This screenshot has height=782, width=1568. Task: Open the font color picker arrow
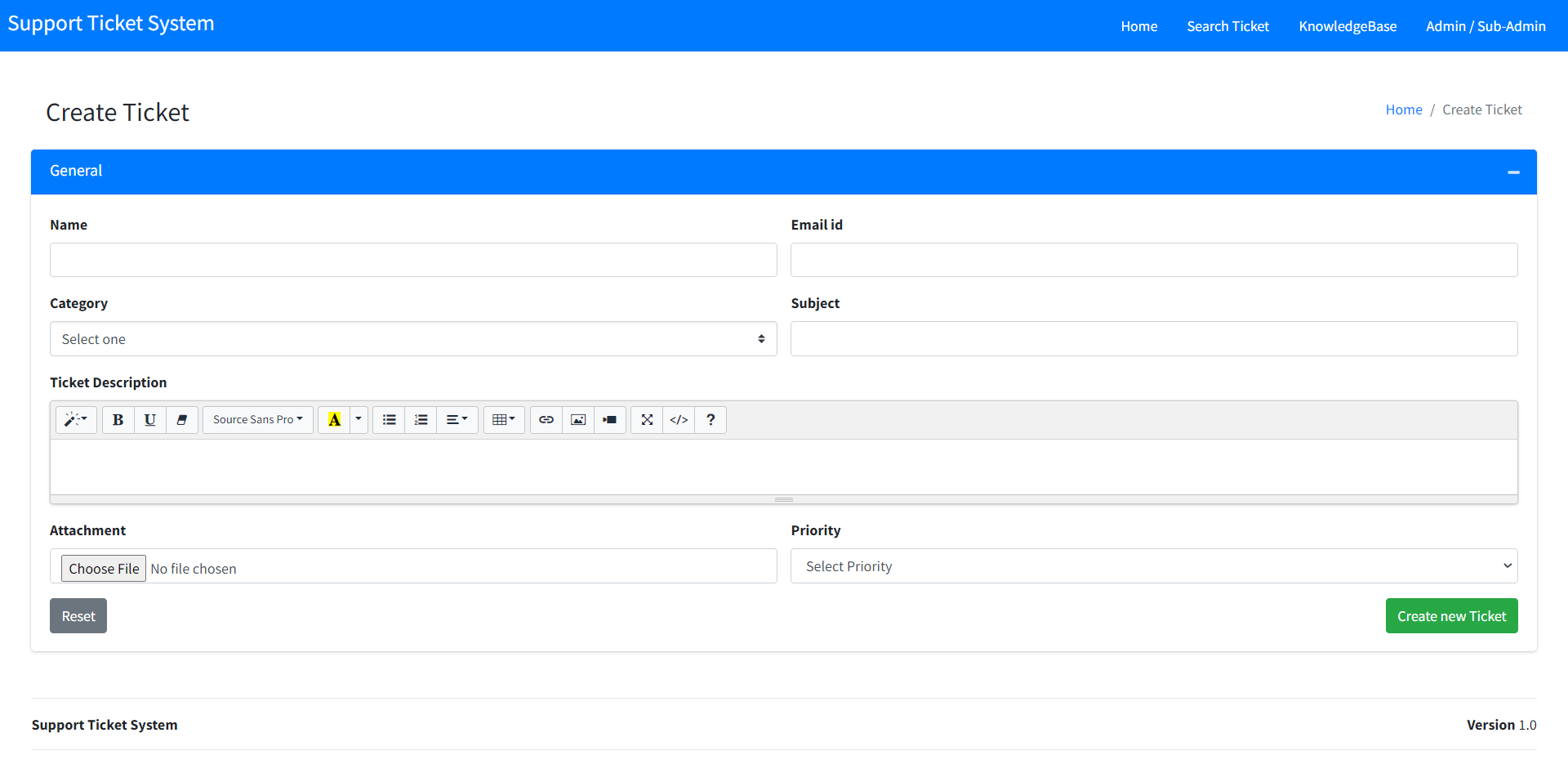(358, 419)
